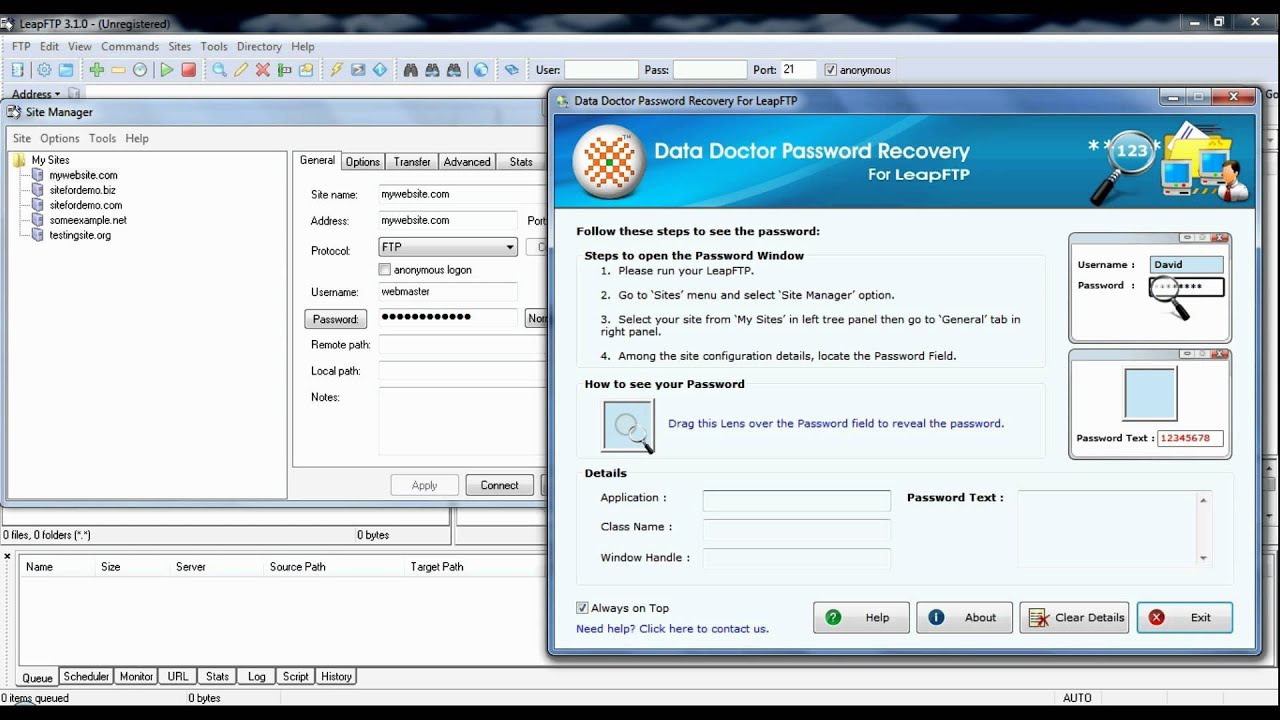Click the About button
Image resolution: width=1280 pixels, height=720 pixels.
click(964, 618)
